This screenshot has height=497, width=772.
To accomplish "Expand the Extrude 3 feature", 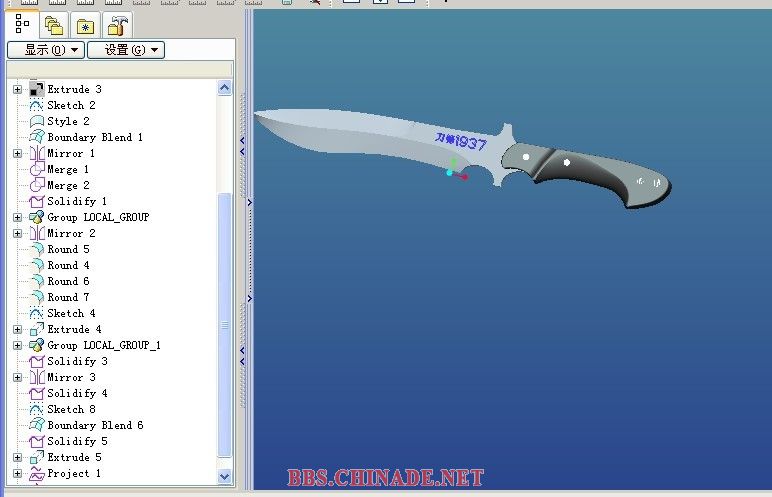I will coord(18,89).
